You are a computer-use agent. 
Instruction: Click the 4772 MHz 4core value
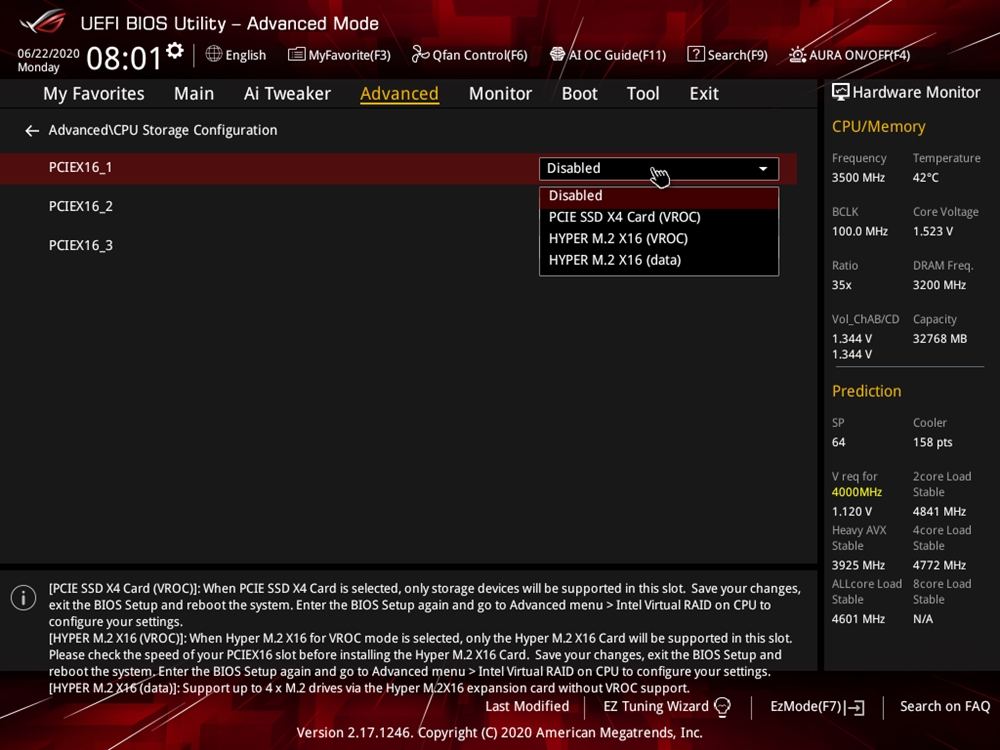pyautogui.click(x=939, y=565)
